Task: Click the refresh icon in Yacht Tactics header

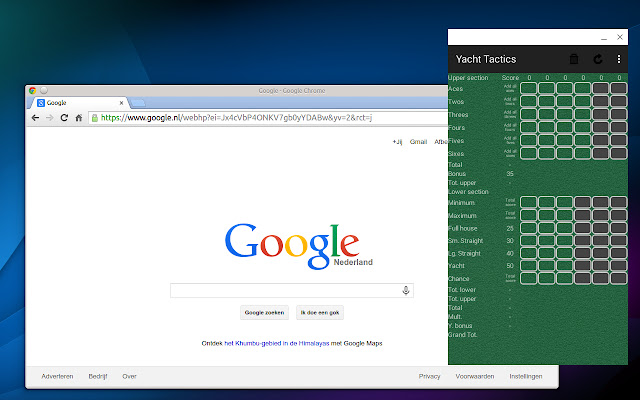Action: point(598,59)
